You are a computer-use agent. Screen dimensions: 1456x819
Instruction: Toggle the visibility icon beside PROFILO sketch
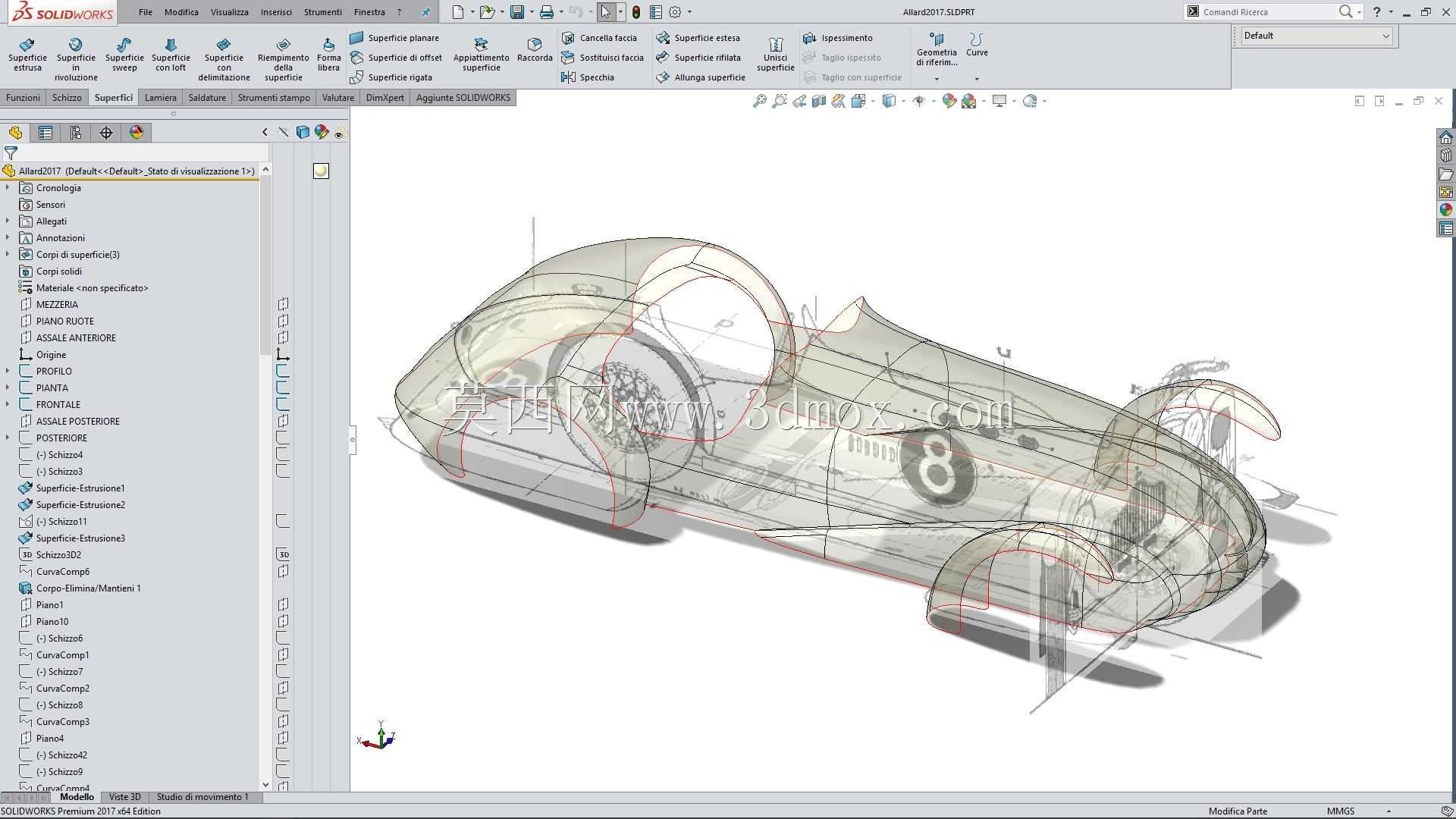[x=283, y=371]
